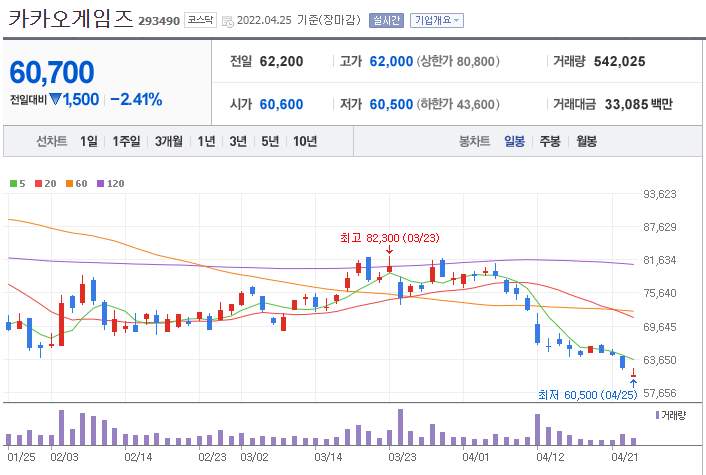Select the 5년 line chart period

click(270, 141)
